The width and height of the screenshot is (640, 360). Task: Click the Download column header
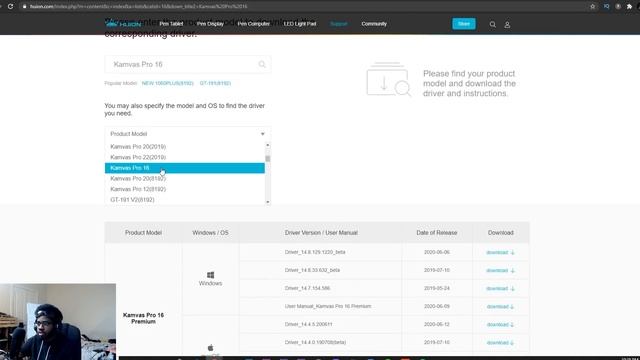[500, 233]
